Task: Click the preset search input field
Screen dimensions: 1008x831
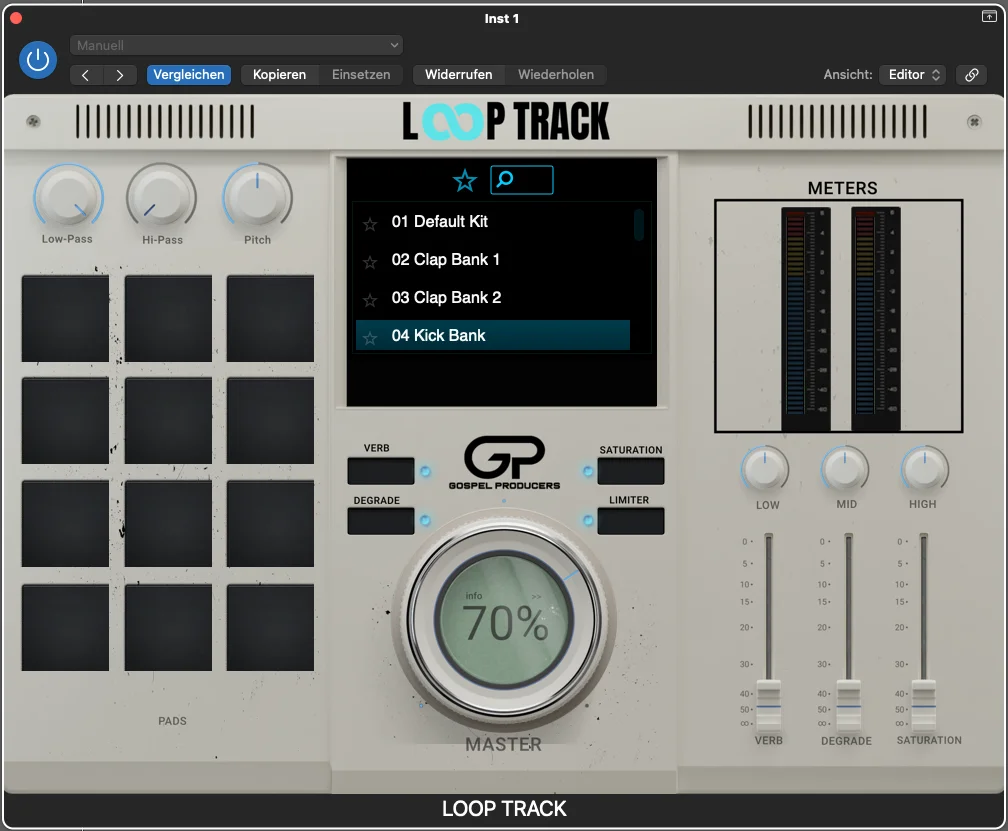Action: [521, 180]
